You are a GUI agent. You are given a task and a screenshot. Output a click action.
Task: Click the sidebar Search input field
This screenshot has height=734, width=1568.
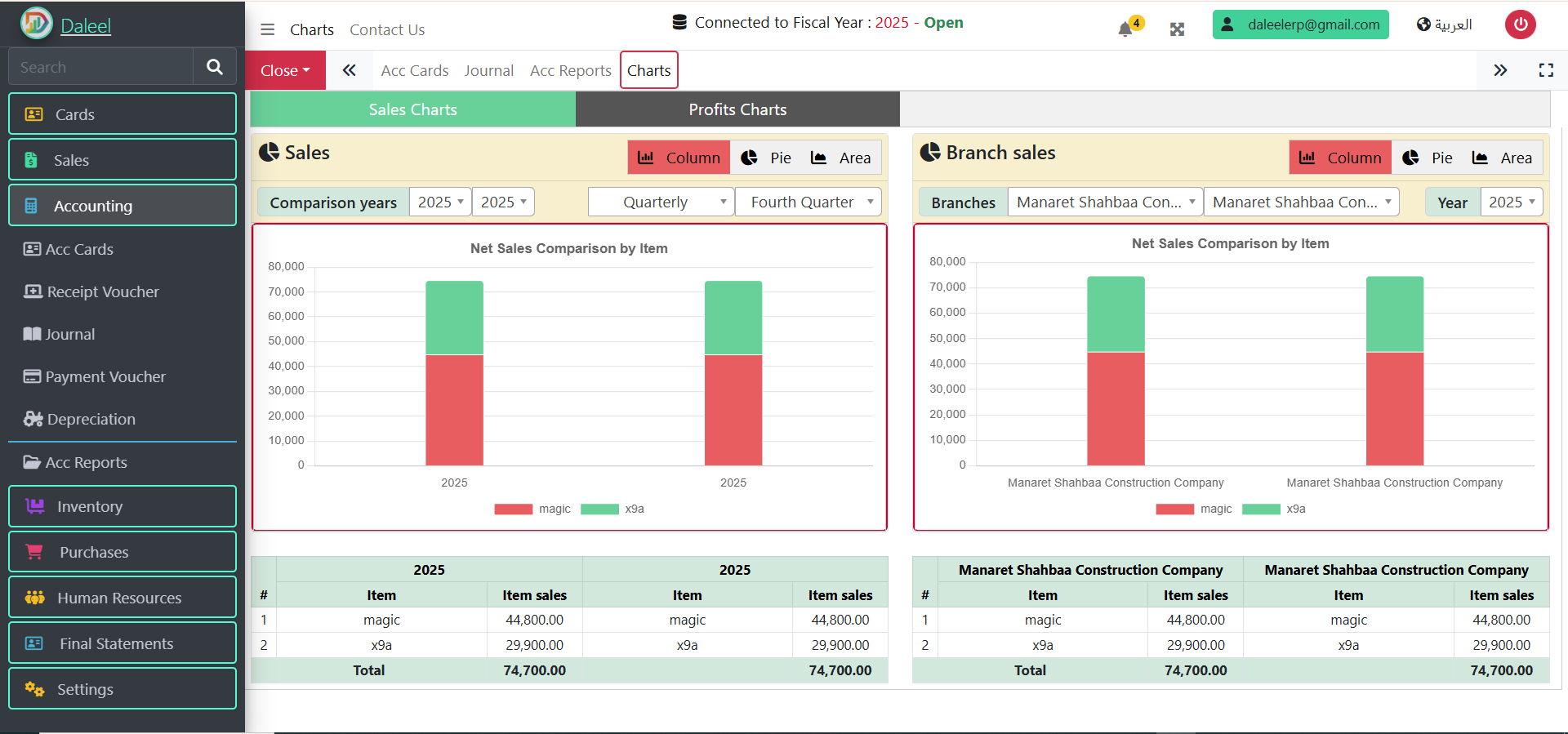(100, 67)
